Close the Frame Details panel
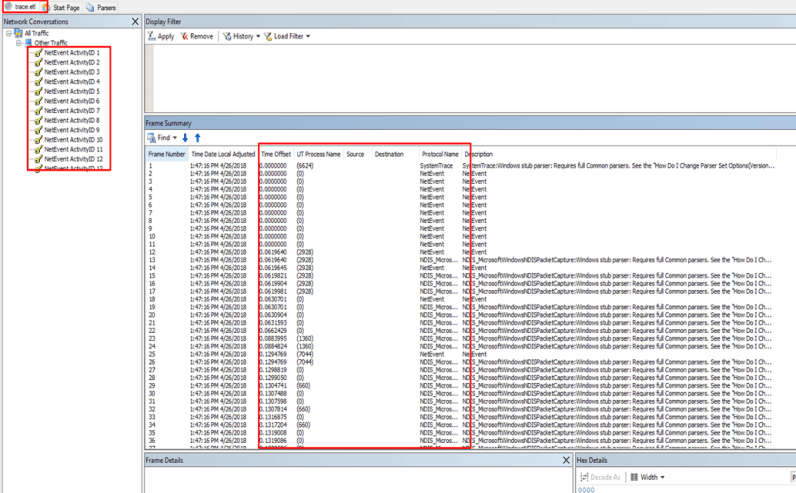796x493 pixels. click(566, 460)
